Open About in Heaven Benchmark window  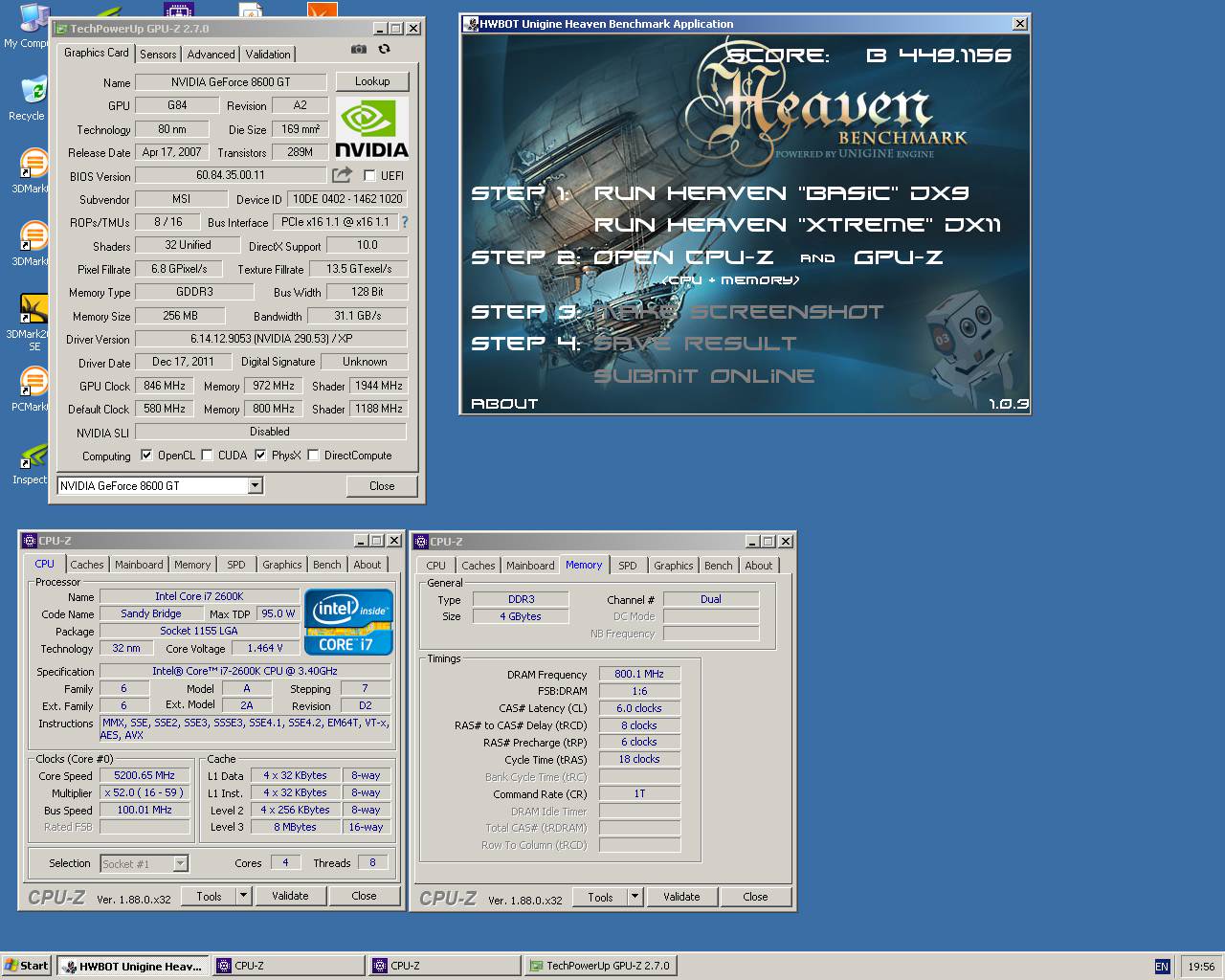[x=504, y=404]
